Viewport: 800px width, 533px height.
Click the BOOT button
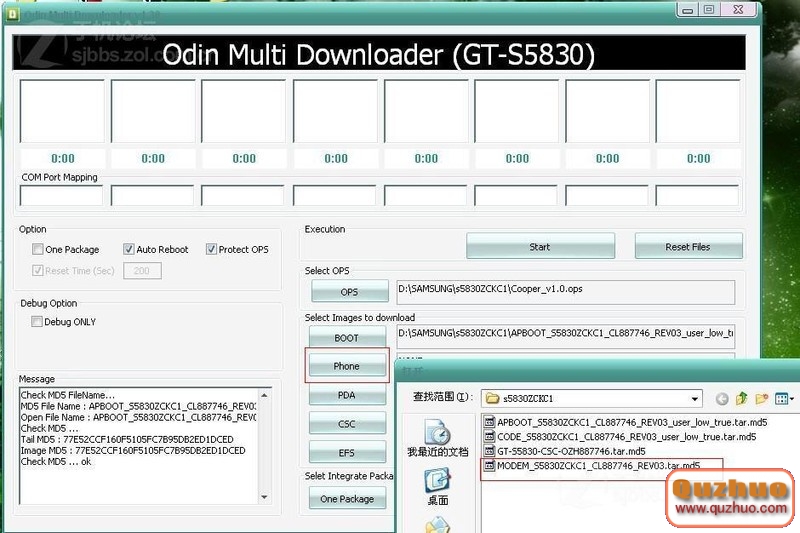click(x=347, y=337)
